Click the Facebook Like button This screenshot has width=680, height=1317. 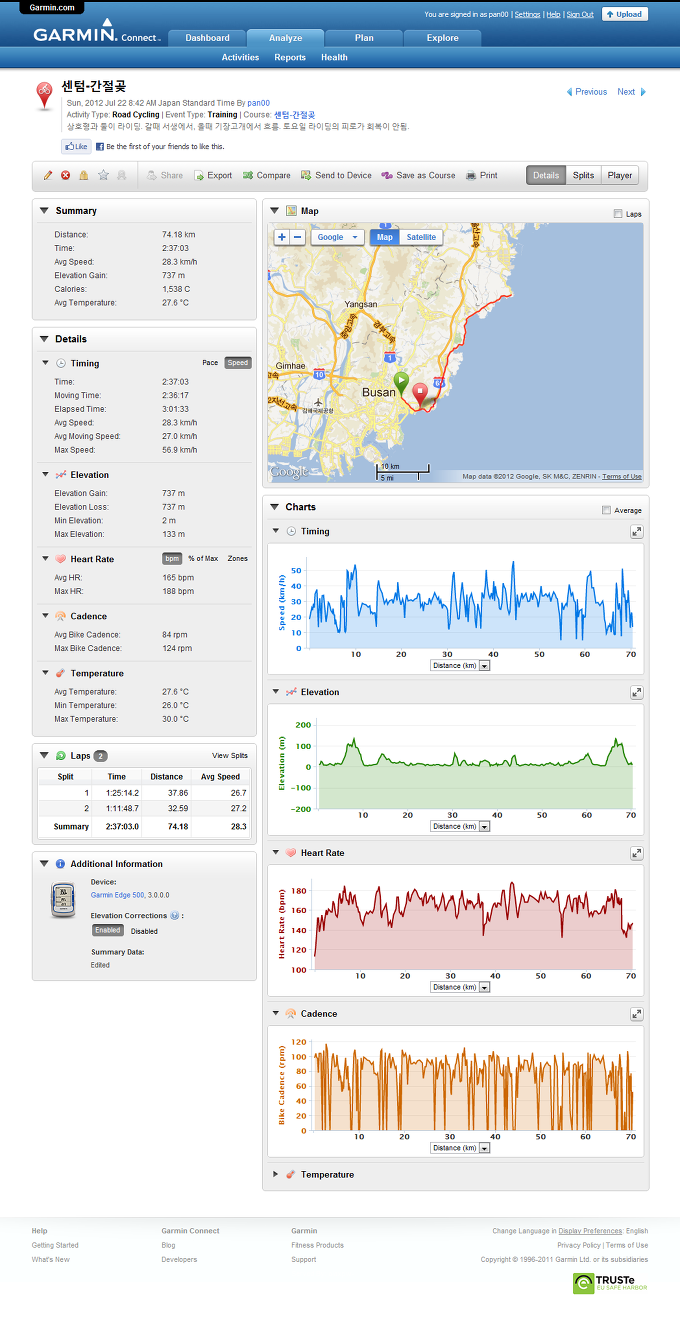tap(76, 146)
